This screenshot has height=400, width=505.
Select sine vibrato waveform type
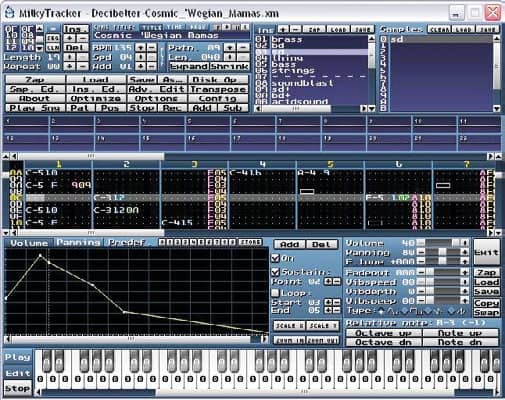click(x=382, y=311)
